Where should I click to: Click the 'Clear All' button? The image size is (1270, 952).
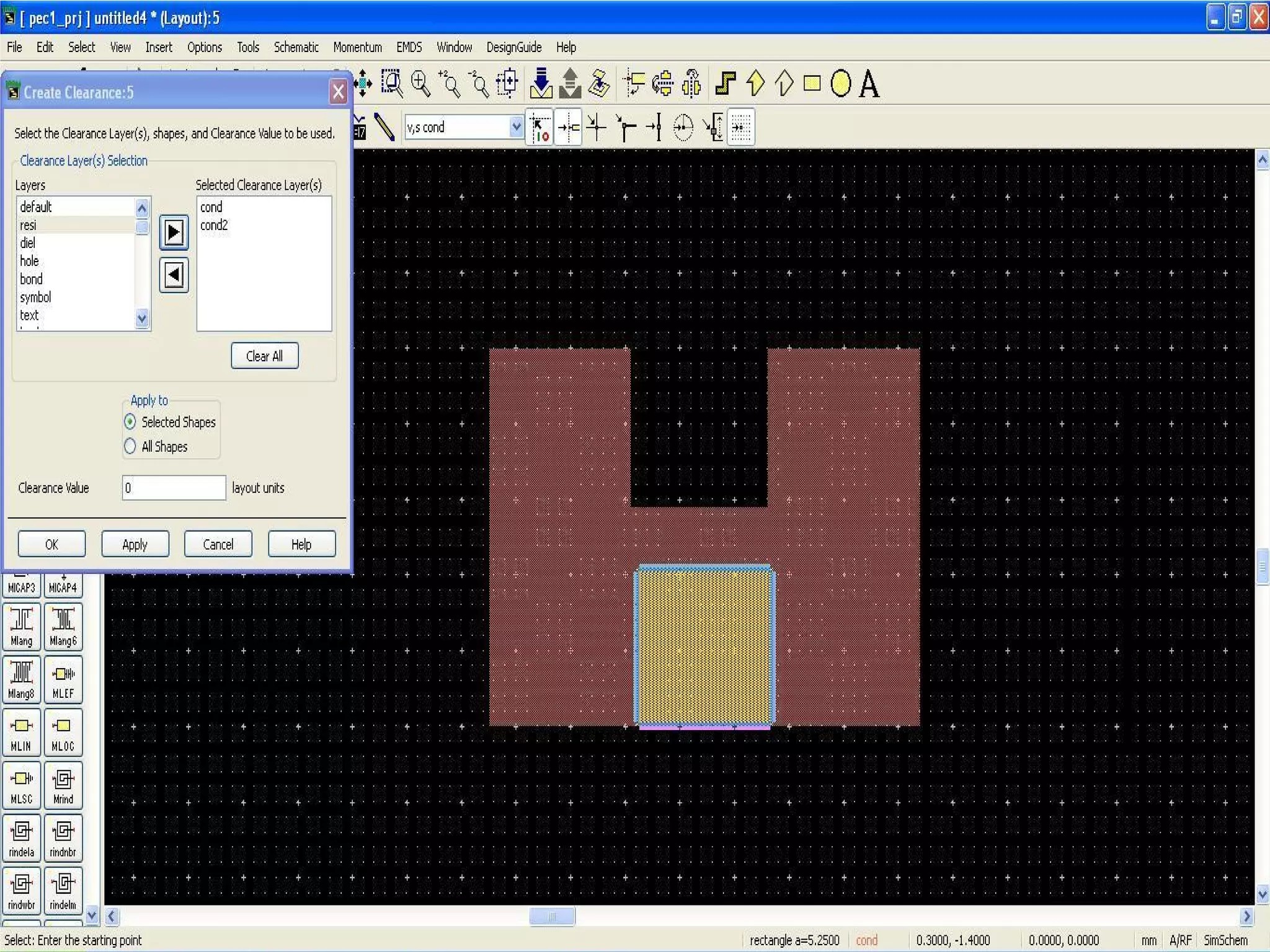265,356
